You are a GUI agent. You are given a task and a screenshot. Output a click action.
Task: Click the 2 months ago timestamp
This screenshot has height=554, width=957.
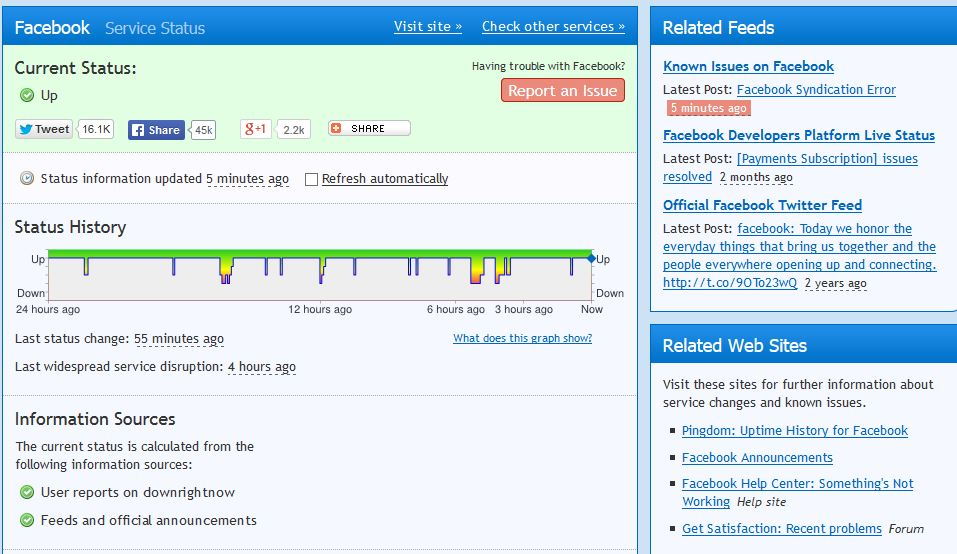(x=756, y=177)
